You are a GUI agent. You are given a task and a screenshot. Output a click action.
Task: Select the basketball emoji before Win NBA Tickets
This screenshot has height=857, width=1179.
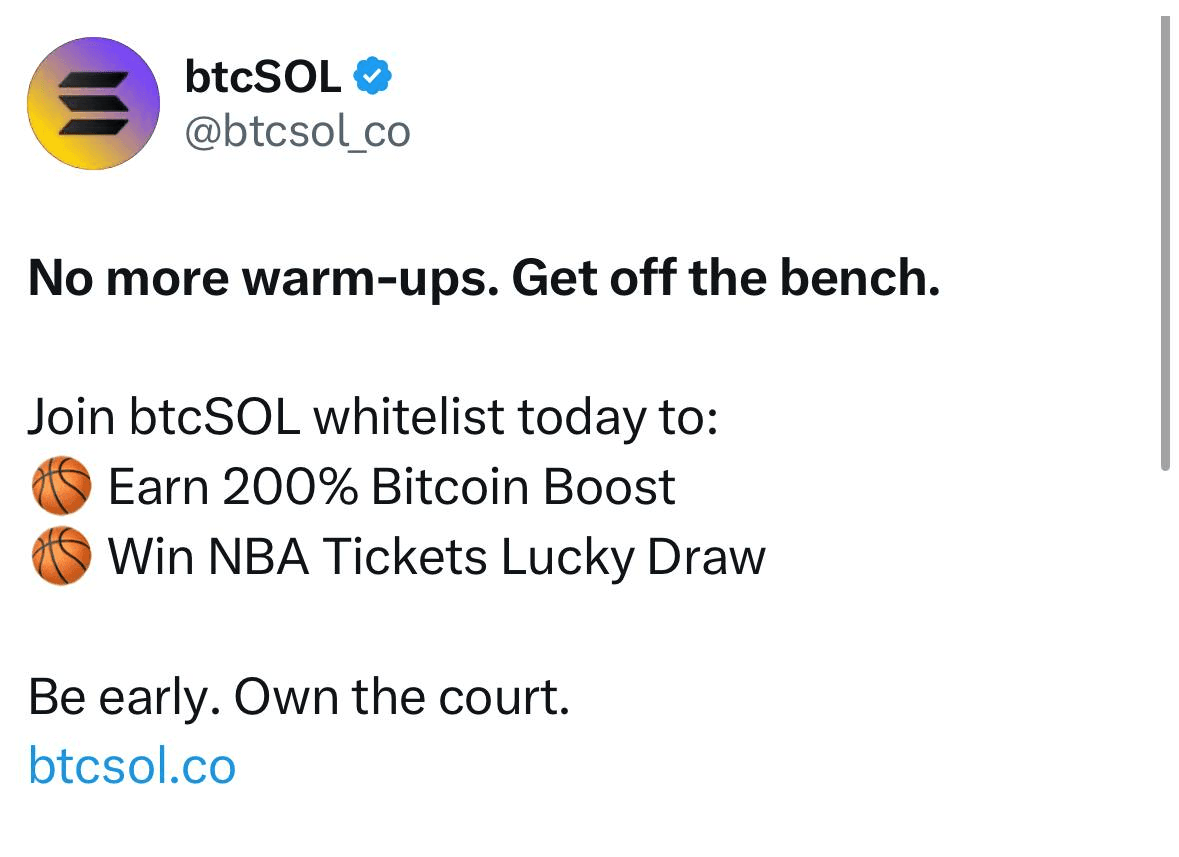tap(62, 556)
